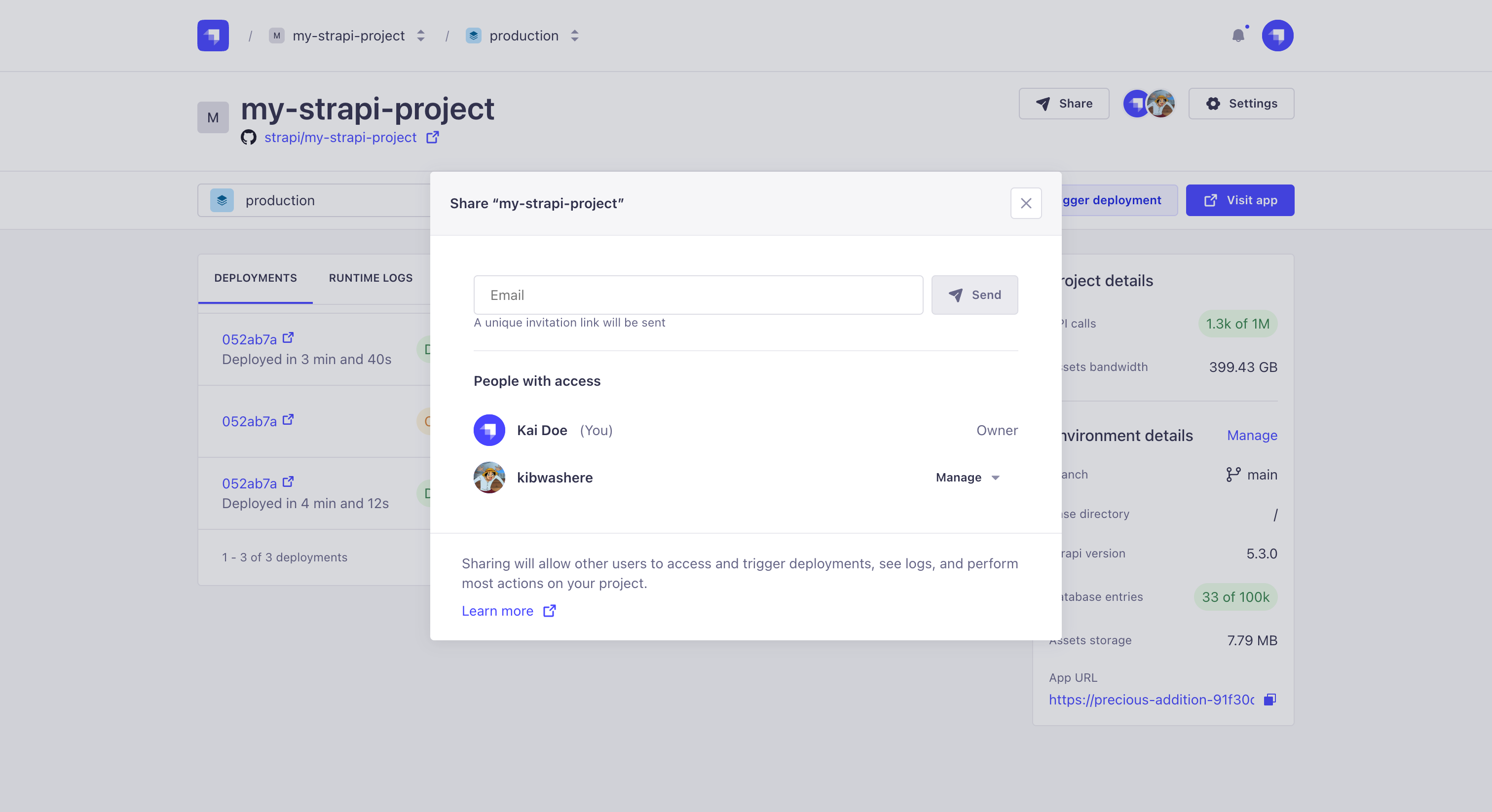Click the Manage link in Environment details

click(1252, 435)
